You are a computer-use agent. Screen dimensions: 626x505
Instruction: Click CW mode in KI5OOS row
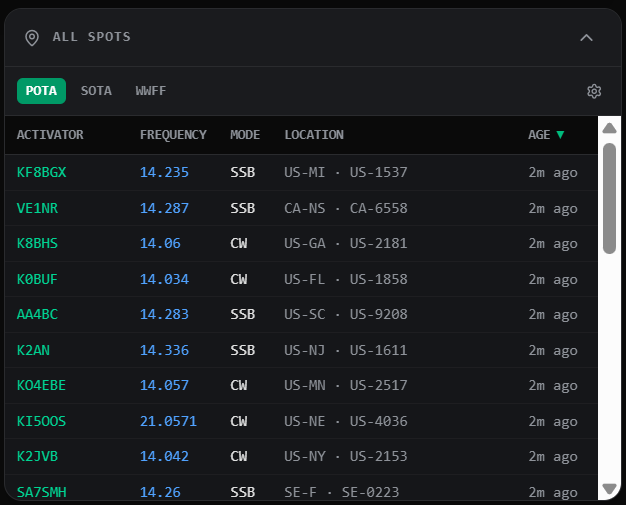[239, 422]
